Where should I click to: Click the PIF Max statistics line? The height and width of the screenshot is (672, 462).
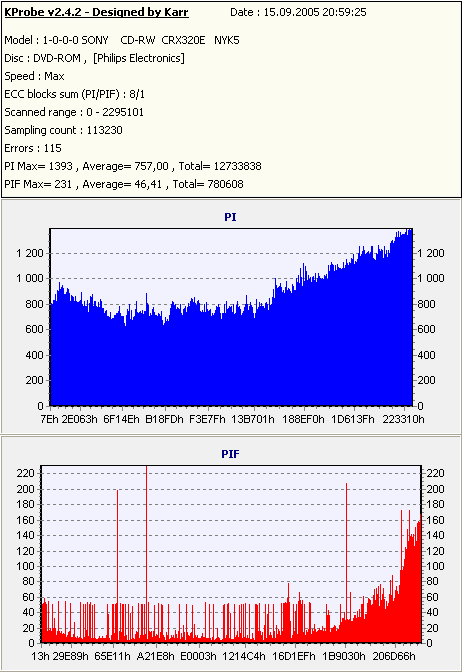[x=124, y=184]
